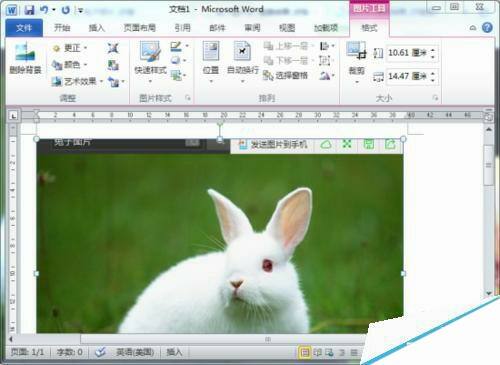Click the Group objects icon
The height and width of the screenshot is (365, 500).
[325, 60]
